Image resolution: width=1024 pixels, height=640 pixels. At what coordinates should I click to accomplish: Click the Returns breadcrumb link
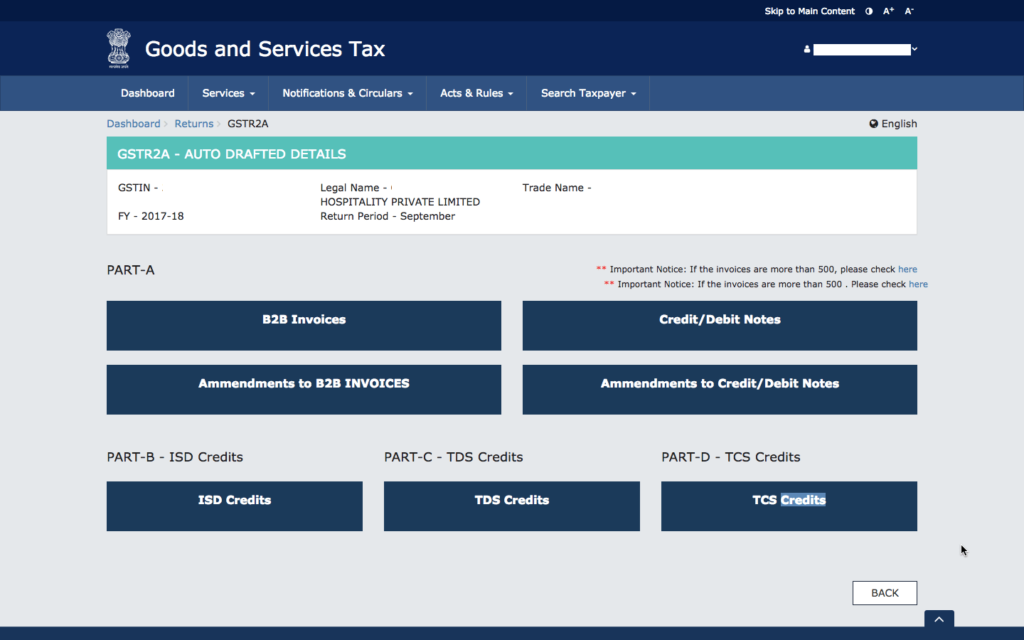194,123
